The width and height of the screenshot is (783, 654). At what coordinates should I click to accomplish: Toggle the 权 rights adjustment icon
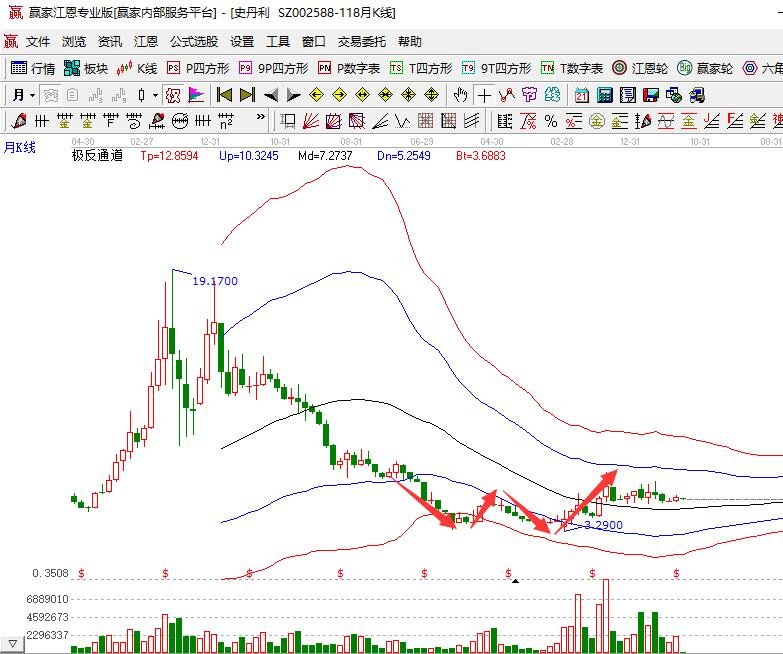click(173, 95)
